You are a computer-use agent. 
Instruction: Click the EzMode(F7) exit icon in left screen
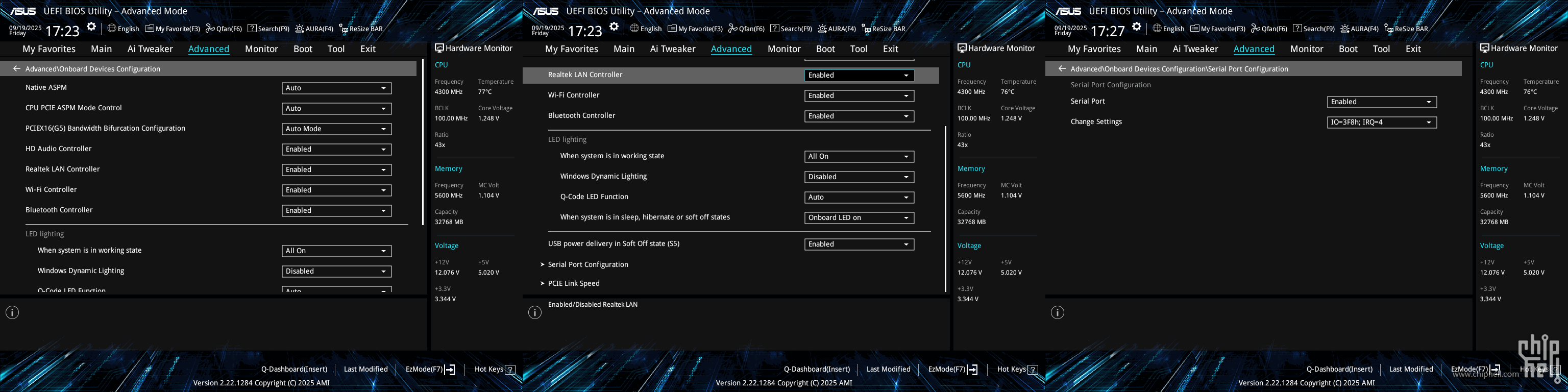(450, 370)
